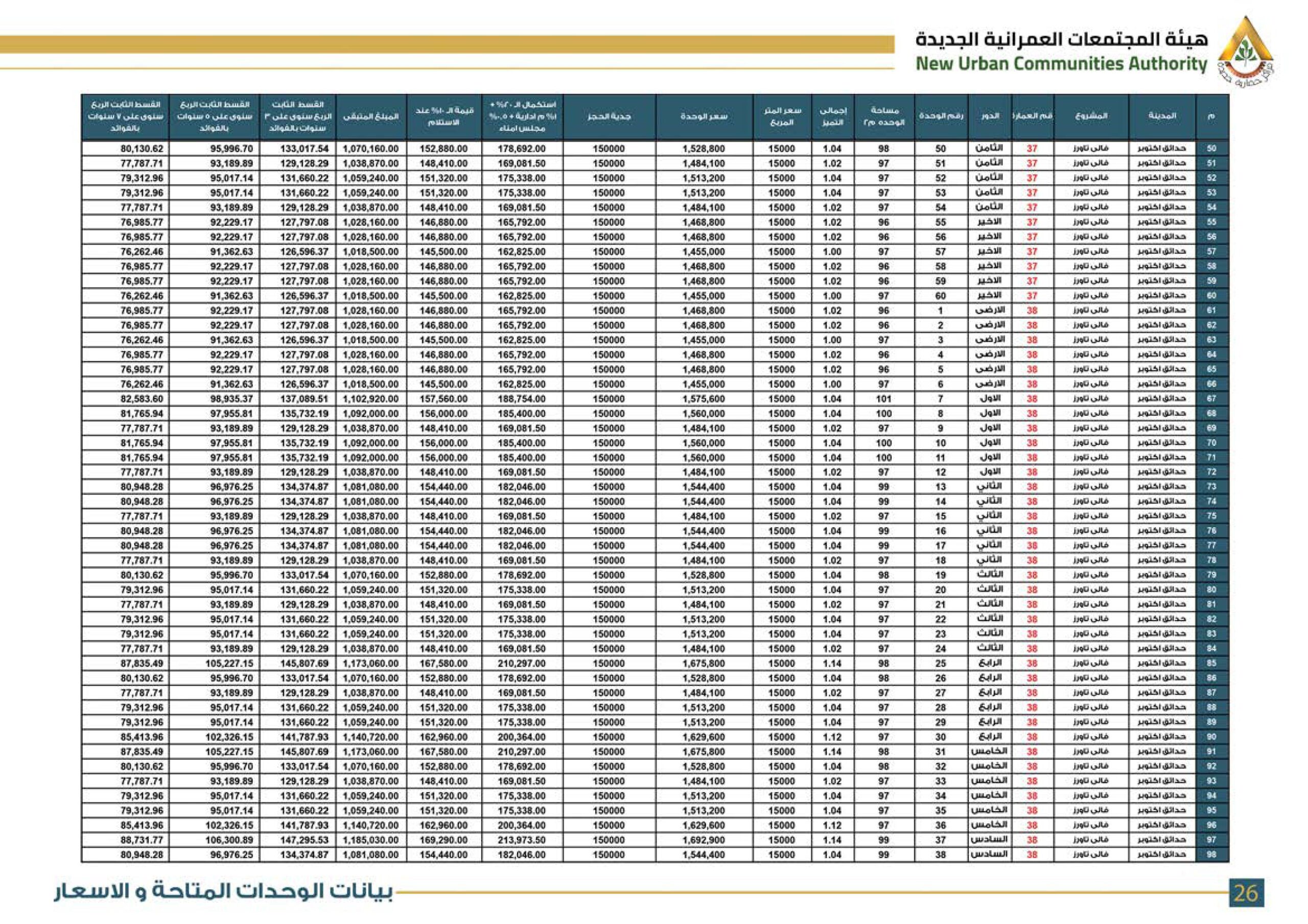The height and width of the screenshot is (924, 1308).
Task: Click row number 98 index cell
Action: [x=1211, y=855]
